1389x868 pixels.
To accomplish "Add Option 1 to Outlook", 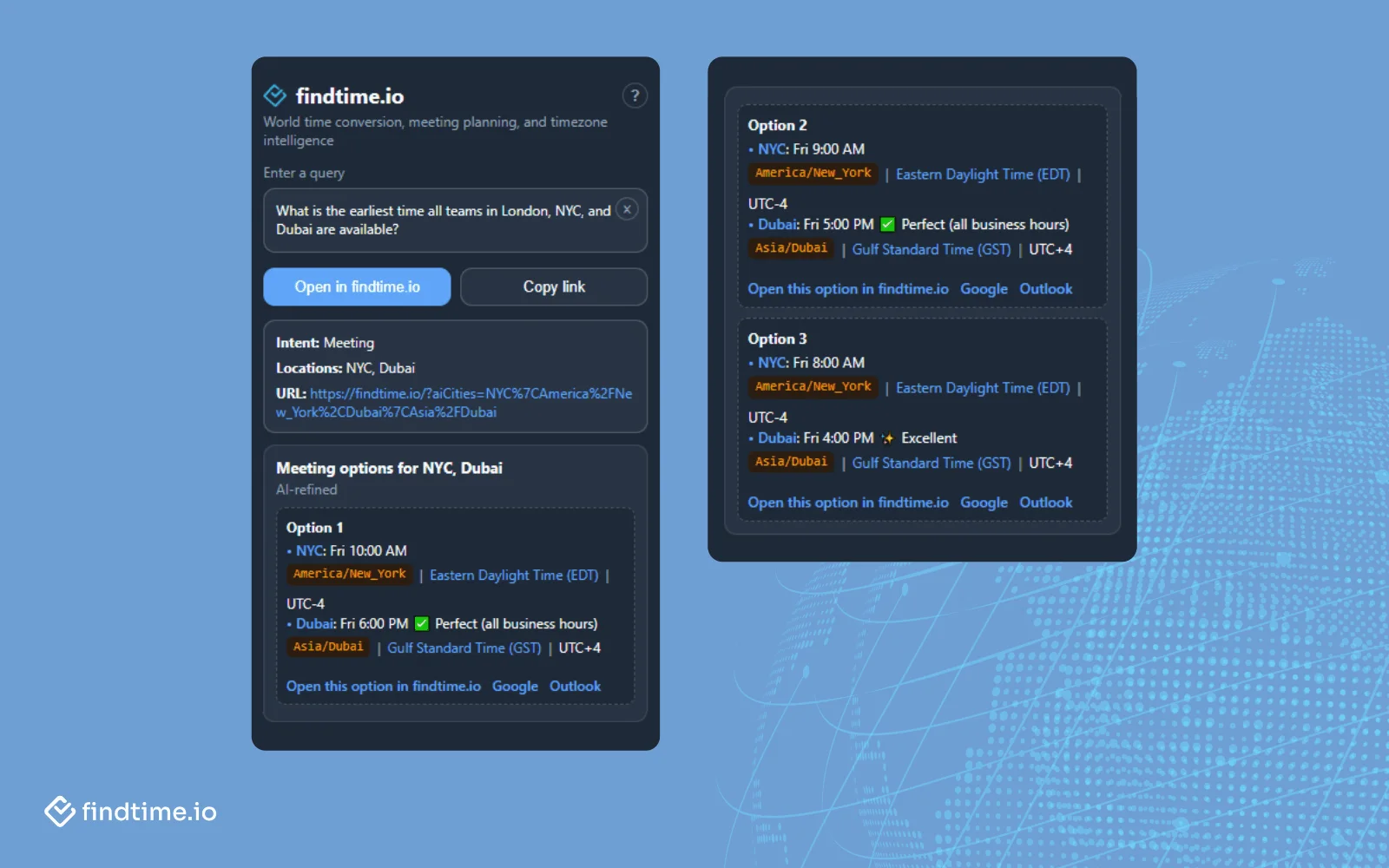I will pyautogui.click(x=575, y=686).
